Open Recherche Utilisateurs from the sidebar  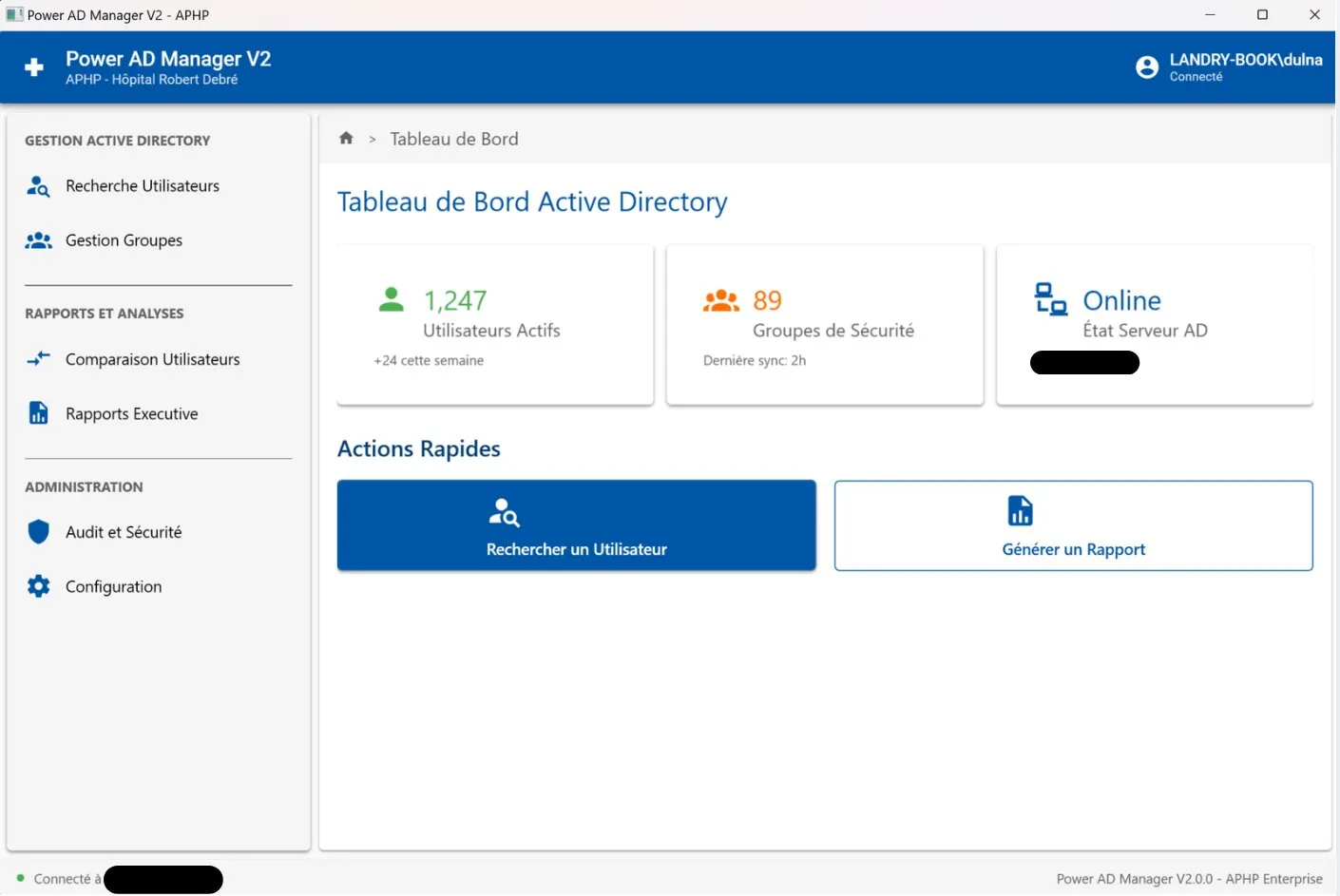pyautogui.click(x=158, y=186)
